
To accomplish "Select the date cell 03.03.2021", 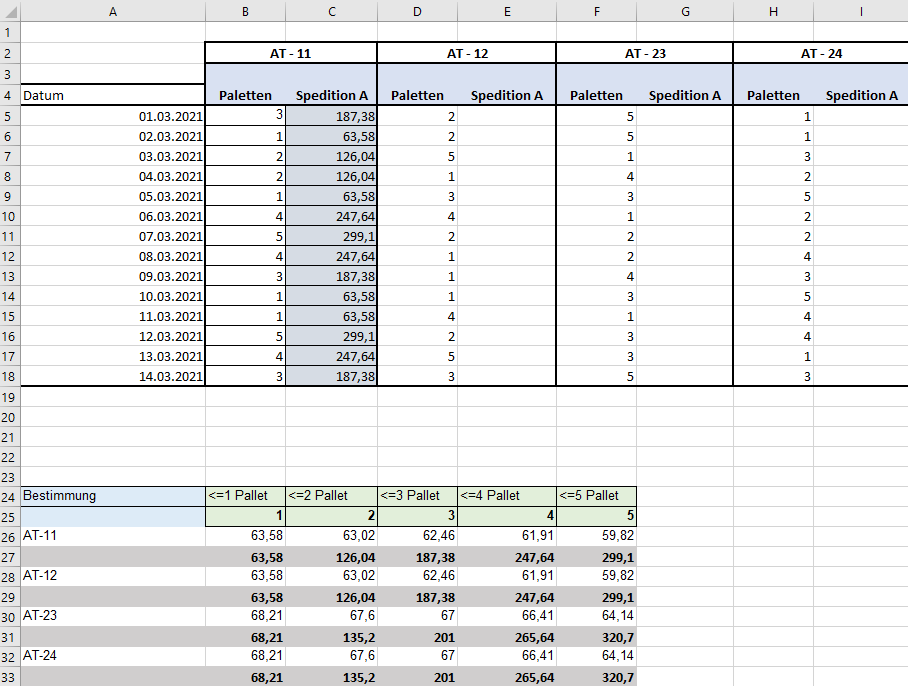I will [x=113, y=156].
